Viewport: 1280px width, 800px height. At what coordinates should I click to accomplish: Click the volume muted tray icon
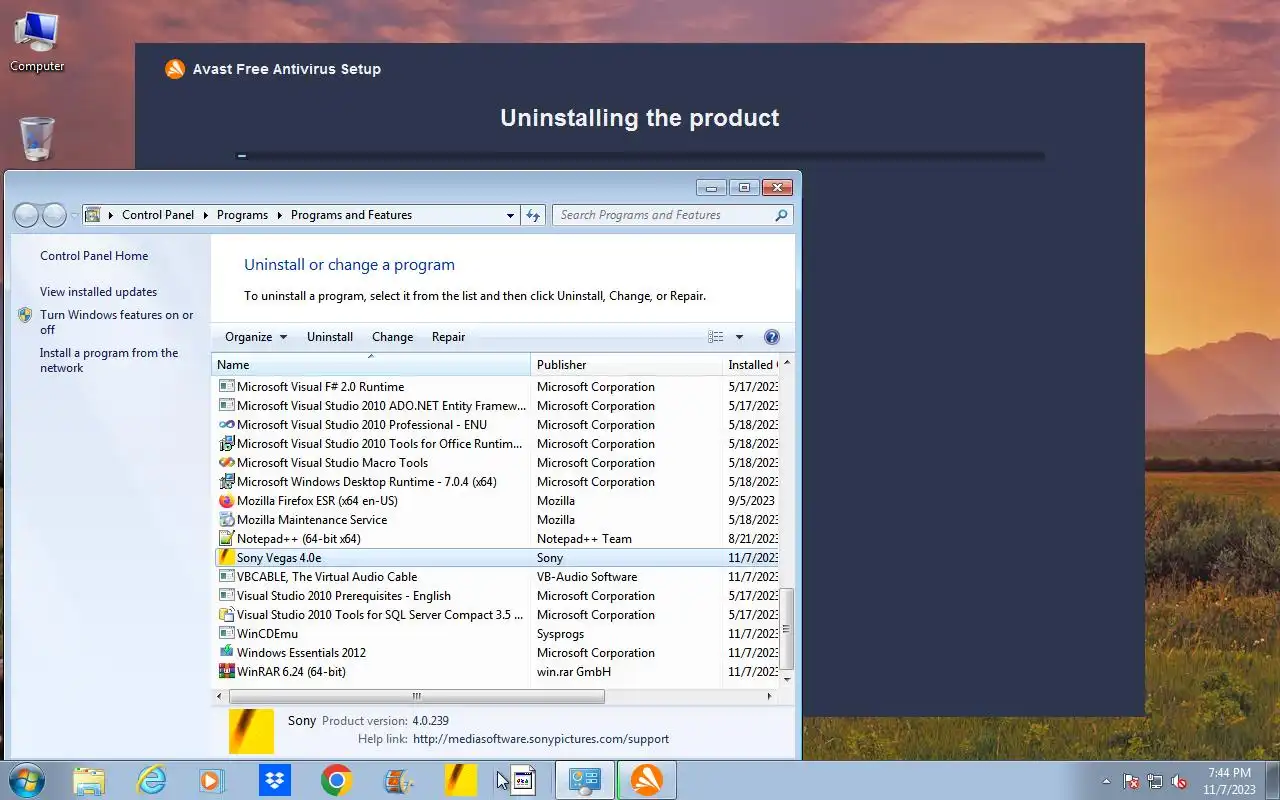pos(1179,781)
